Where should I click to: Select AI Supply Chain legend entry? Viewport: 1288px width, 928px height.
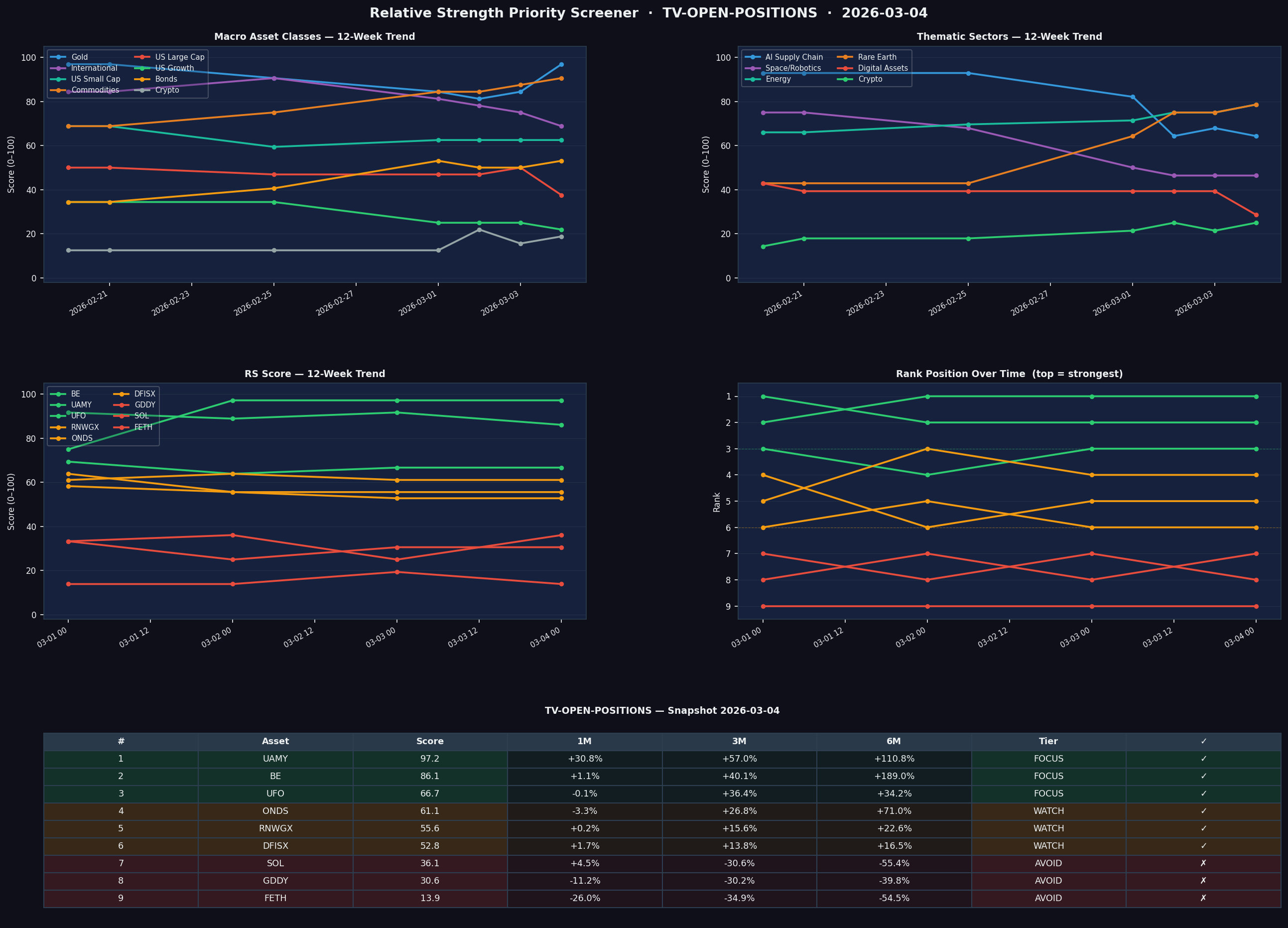[793, 57]
